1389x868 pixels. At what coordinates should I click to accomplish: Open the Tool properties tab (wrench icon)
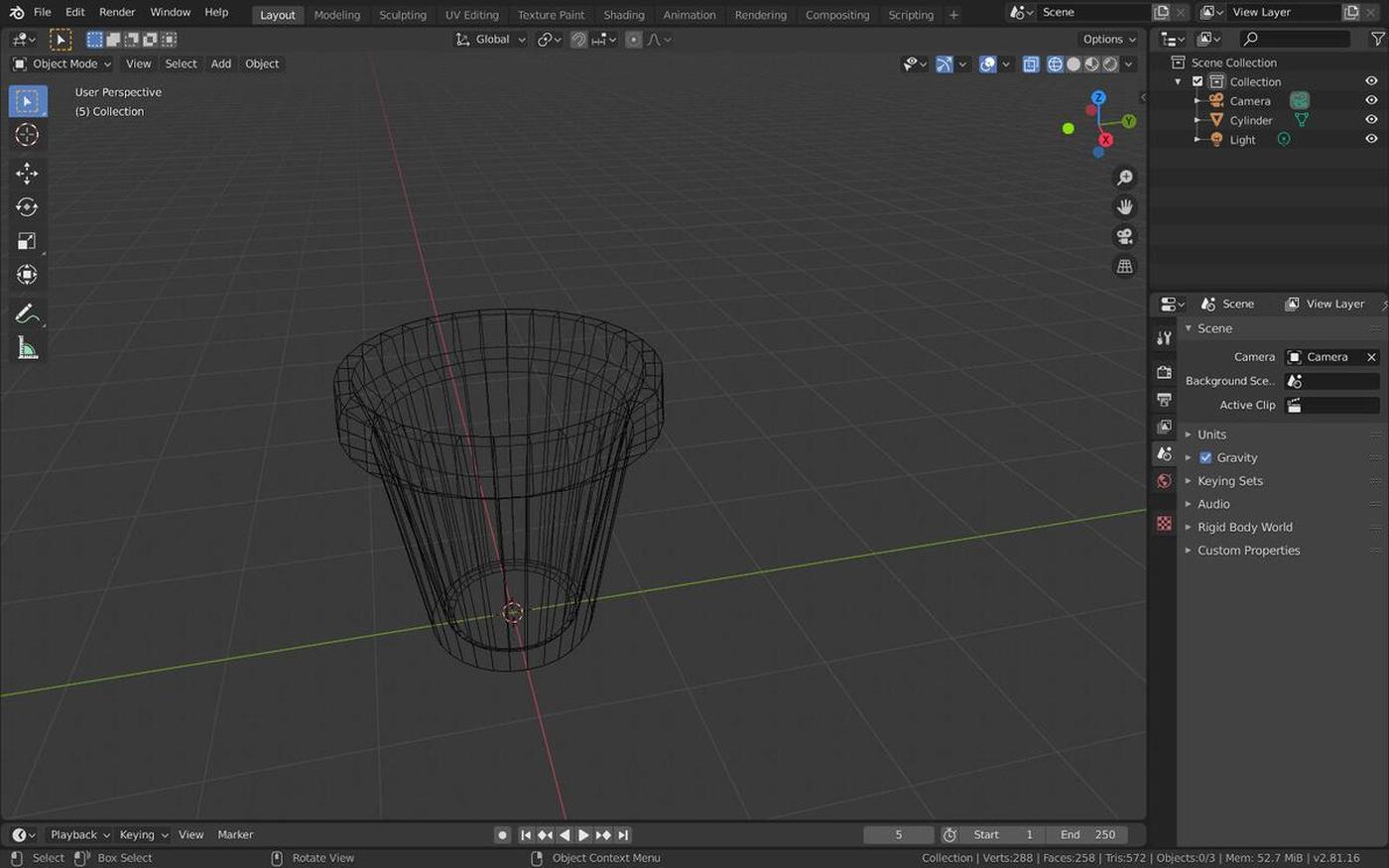[1164, 338]
